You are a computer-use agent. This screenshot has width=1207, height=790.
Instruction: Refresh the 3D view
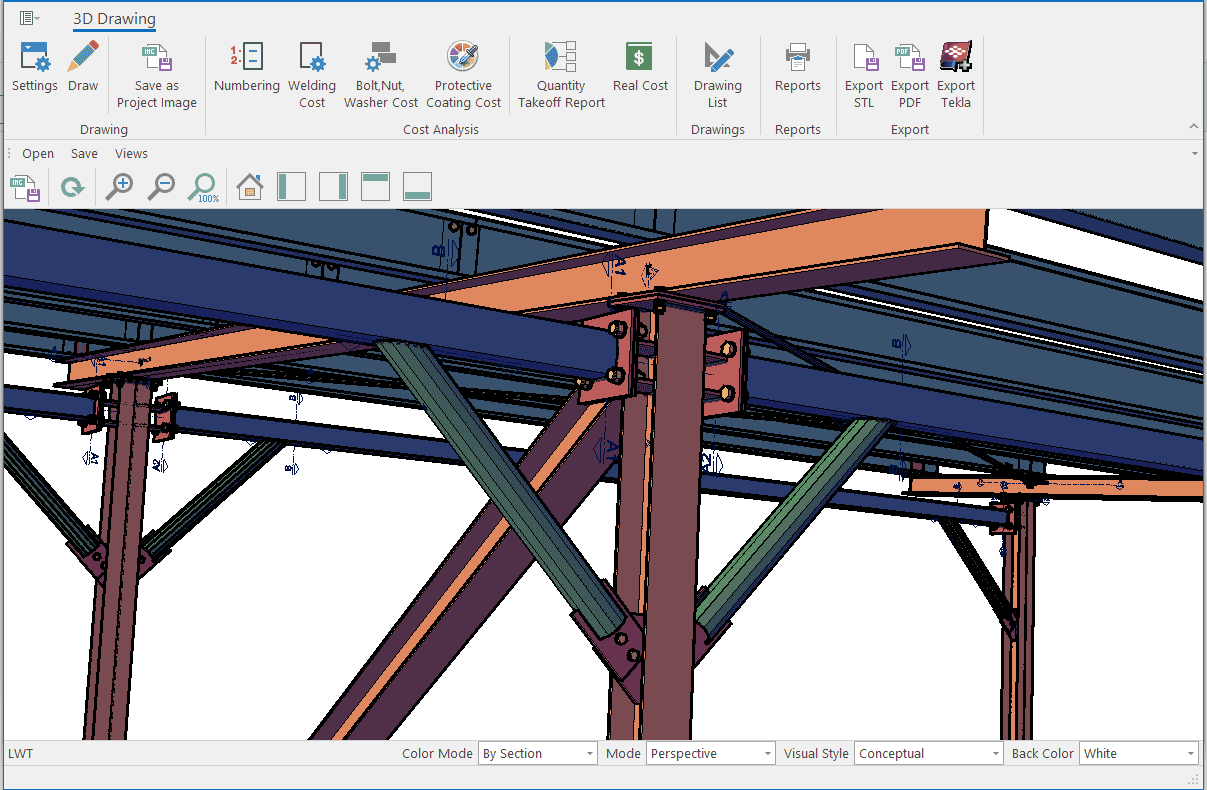(72, 187)
